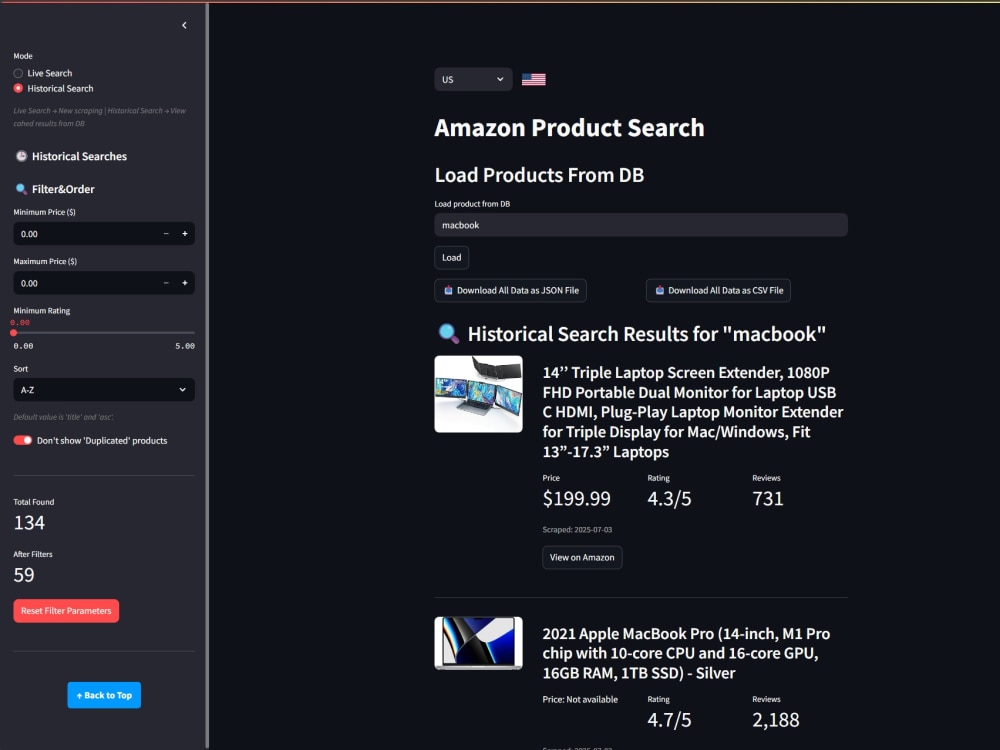Click the Historical Searches heading
Viewport: 1000px width, 750px height.
(80, 156)
